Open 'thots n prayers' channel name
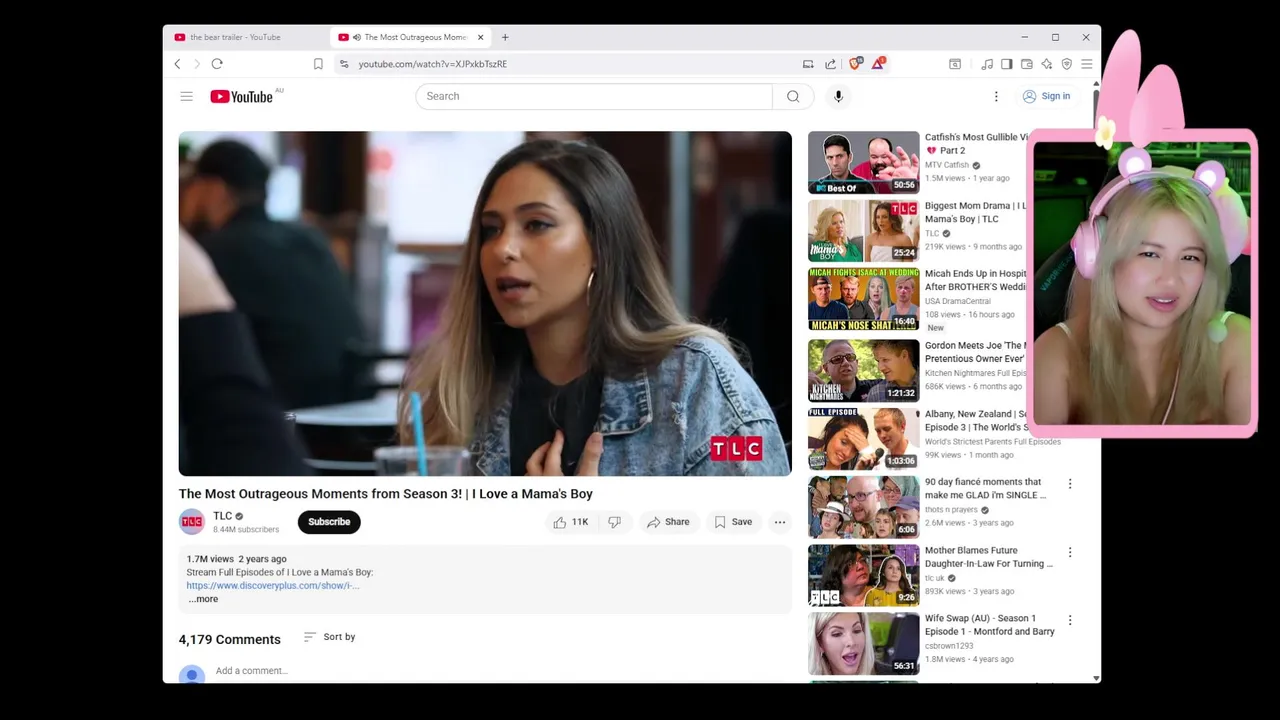The image size is (1280, 720). coord(951,509)
